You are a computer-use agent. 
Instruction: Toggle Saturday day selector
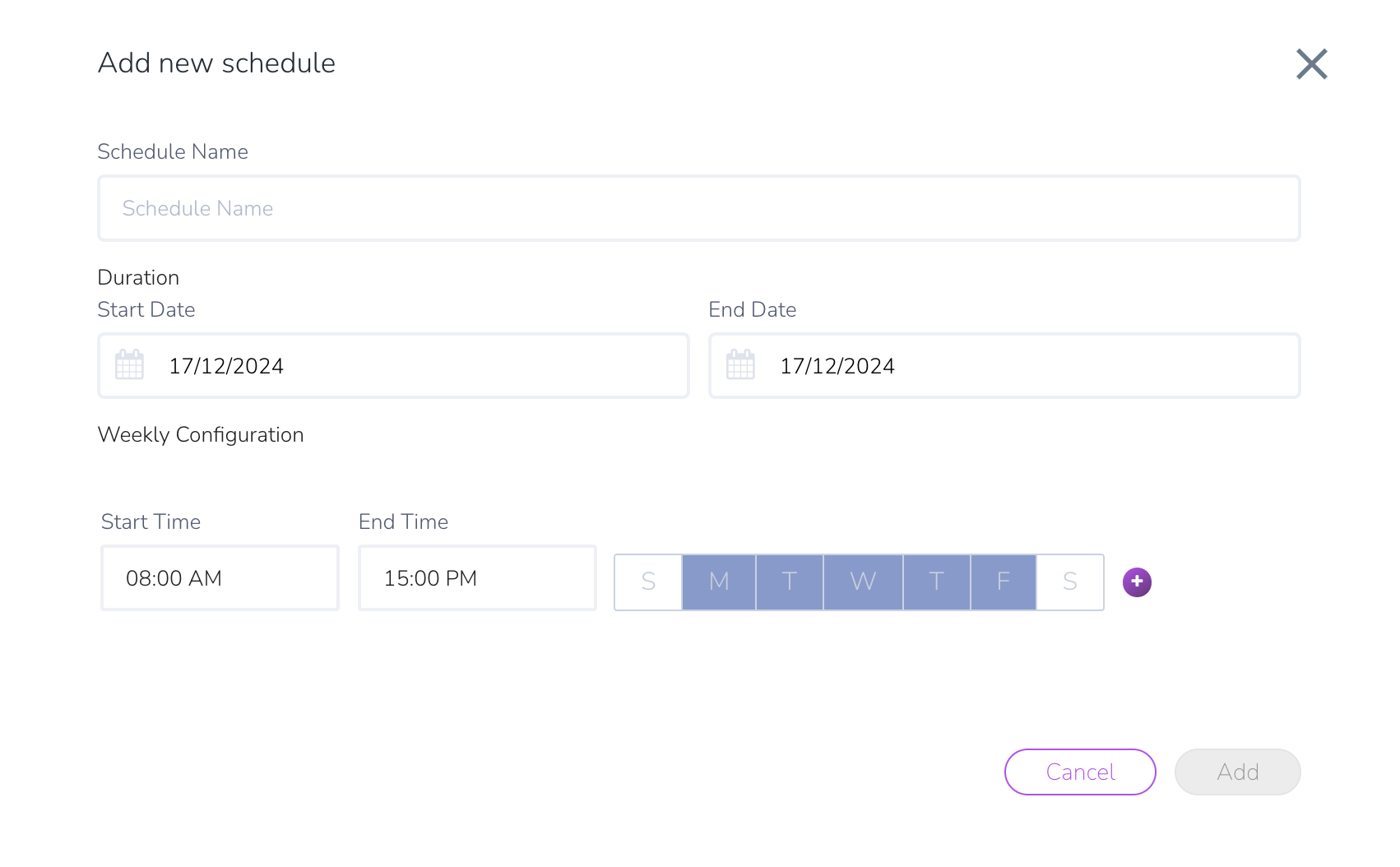[1070, 582]
